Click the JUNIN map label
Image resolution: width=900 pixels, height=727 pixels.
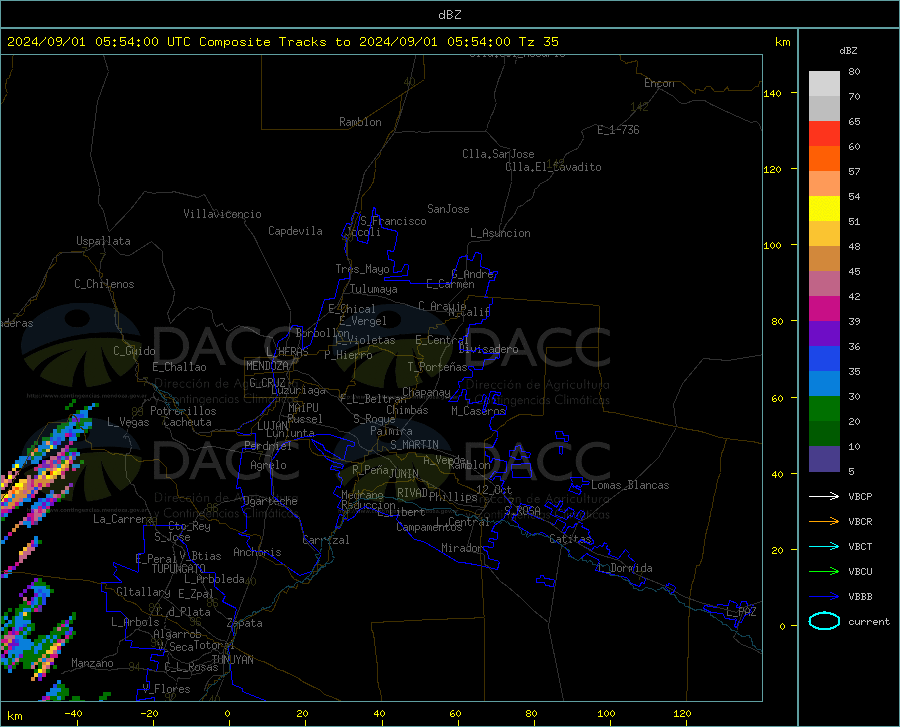404,474
